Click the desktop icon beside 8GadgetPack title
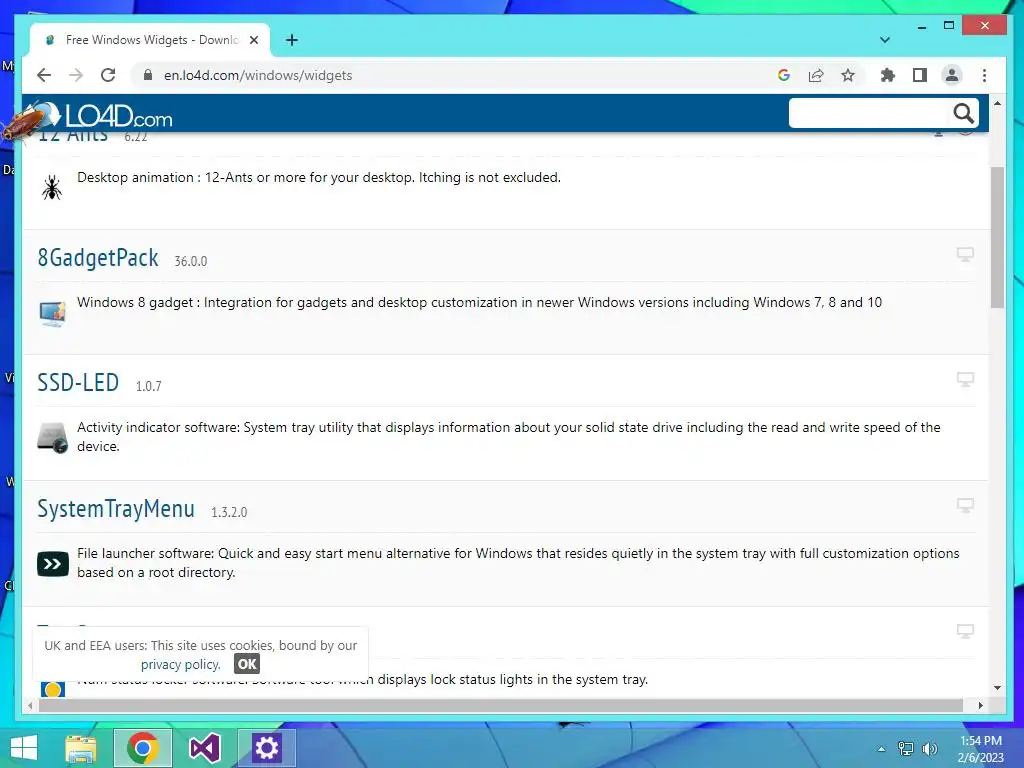The height and width of the screenshot is (768, 1024). [x=965, y=254]
